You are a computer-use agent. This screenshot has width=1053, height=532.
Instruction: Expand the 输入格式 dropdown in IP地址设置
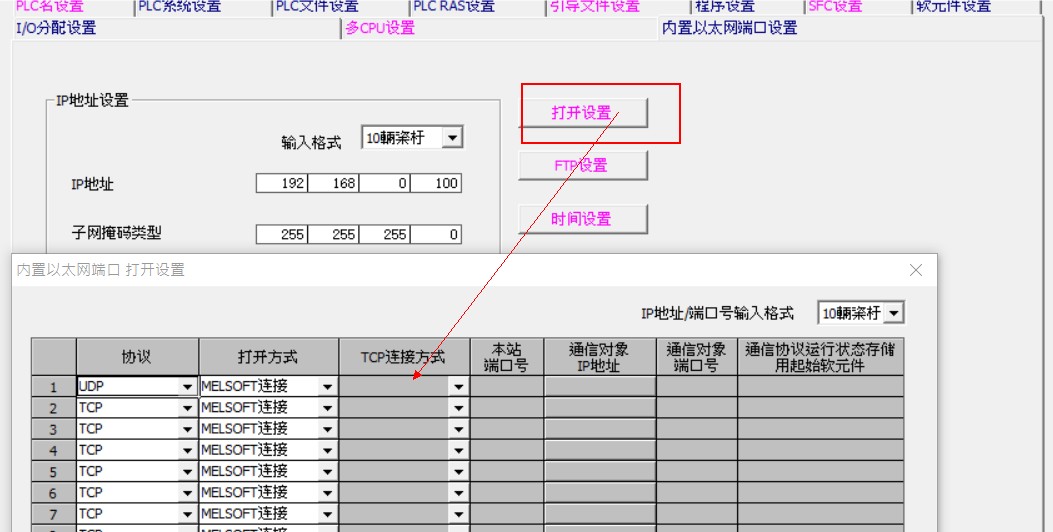tap(452, 138)
